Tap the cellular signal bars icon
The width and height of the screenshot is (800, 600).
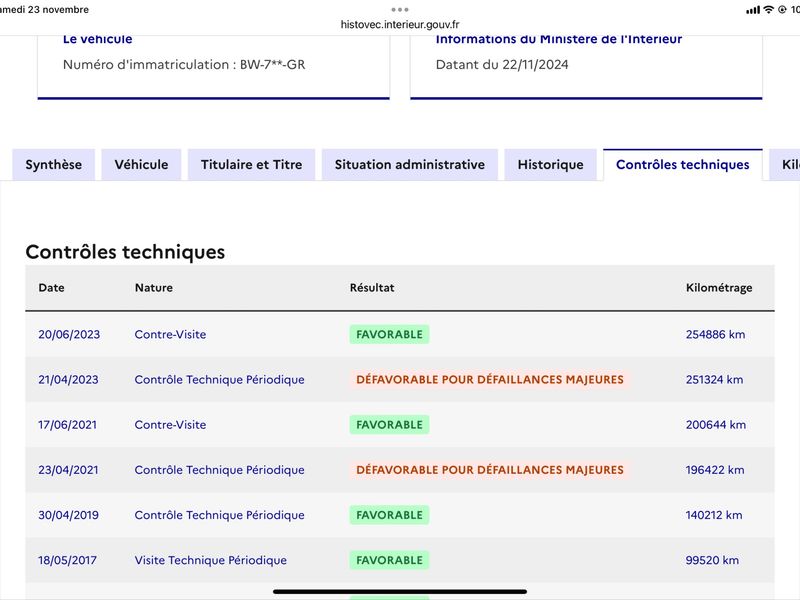(x=753, y=10)
